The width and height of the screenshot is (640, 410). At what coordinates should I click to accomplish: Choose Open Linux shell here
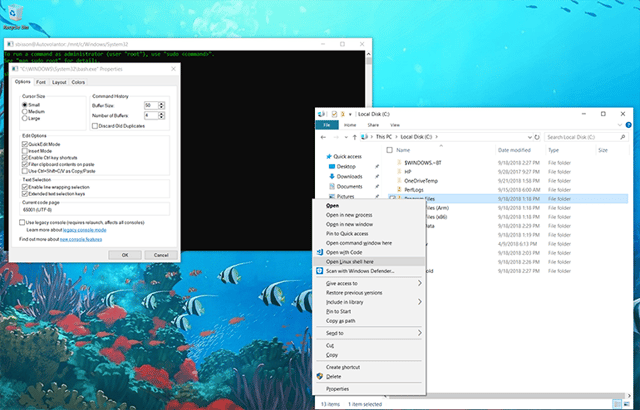(x=369, y=262)
